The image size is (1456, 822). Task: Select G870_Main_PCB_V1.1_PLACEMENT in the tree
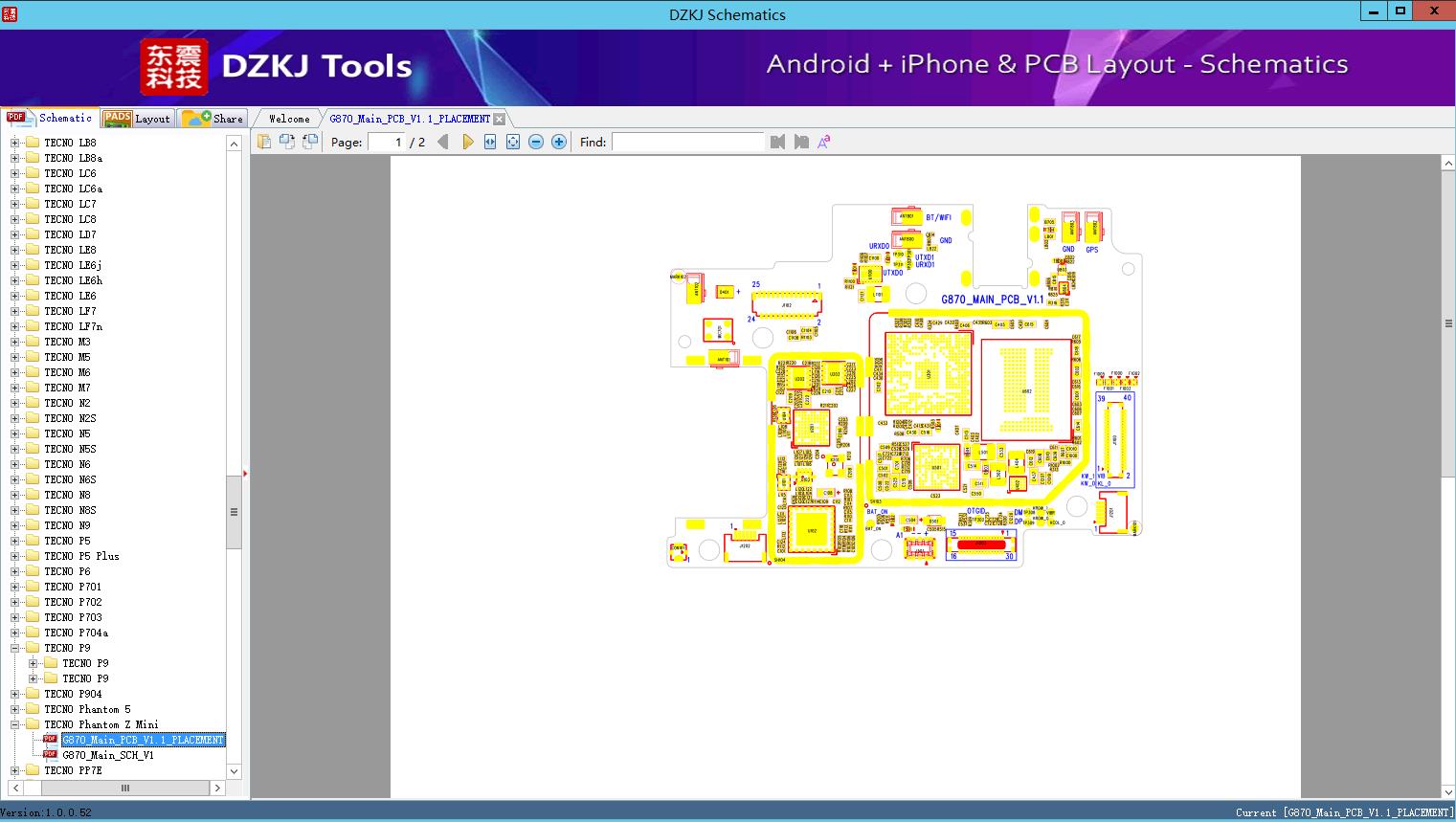(x=143, y=740)
